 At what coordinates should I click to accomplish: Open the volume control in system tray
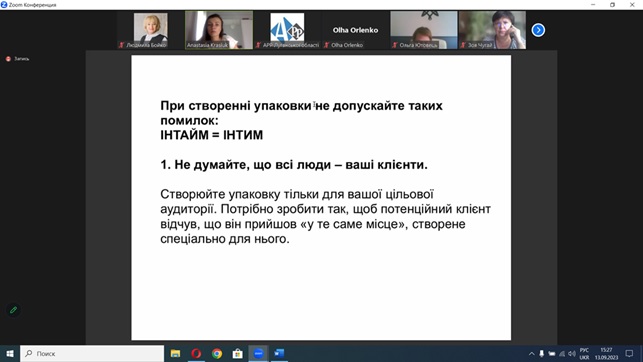point(572,353)
